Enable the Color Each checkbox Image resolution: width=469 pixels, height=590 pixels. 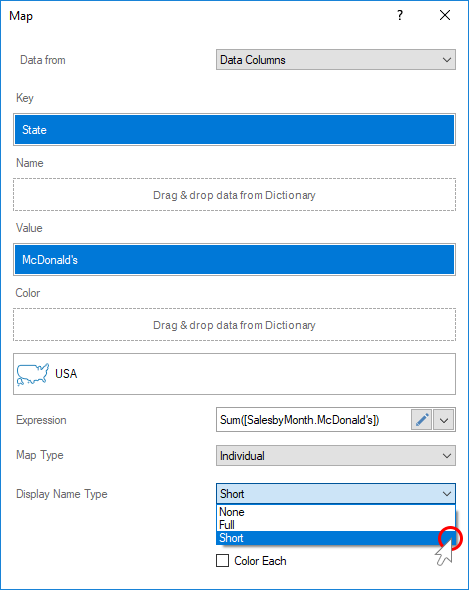[222, 561]
